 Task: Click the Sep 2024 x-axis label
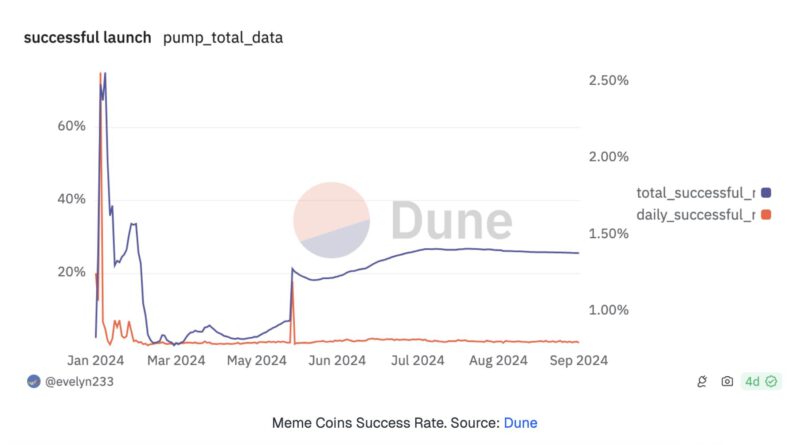click(x=577, y=360)
